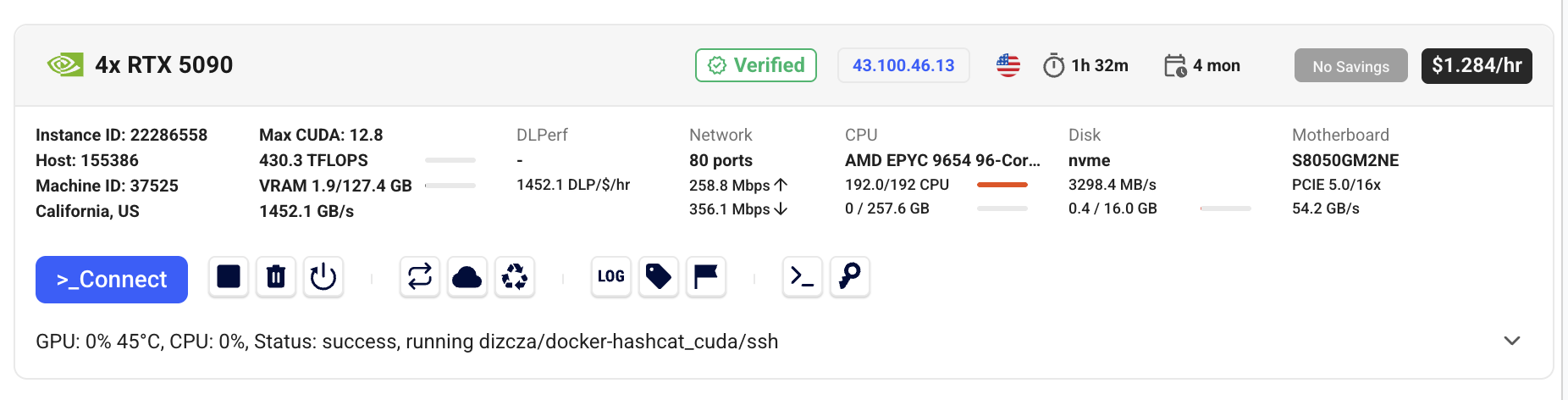
Task: Click the blue Connect button
Action: [x=112, y=280]
